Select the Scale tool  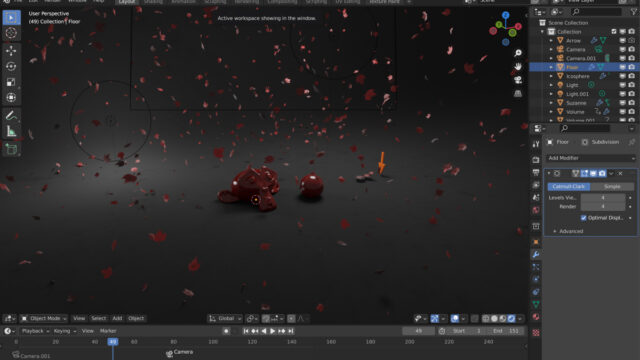[x=11, y=82]
